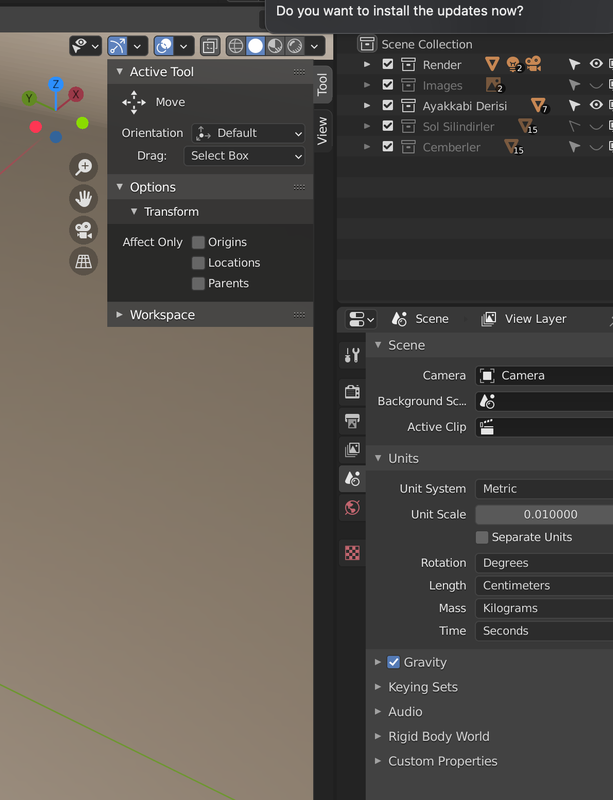Open Tool properties tab with wrench icon

352,355
